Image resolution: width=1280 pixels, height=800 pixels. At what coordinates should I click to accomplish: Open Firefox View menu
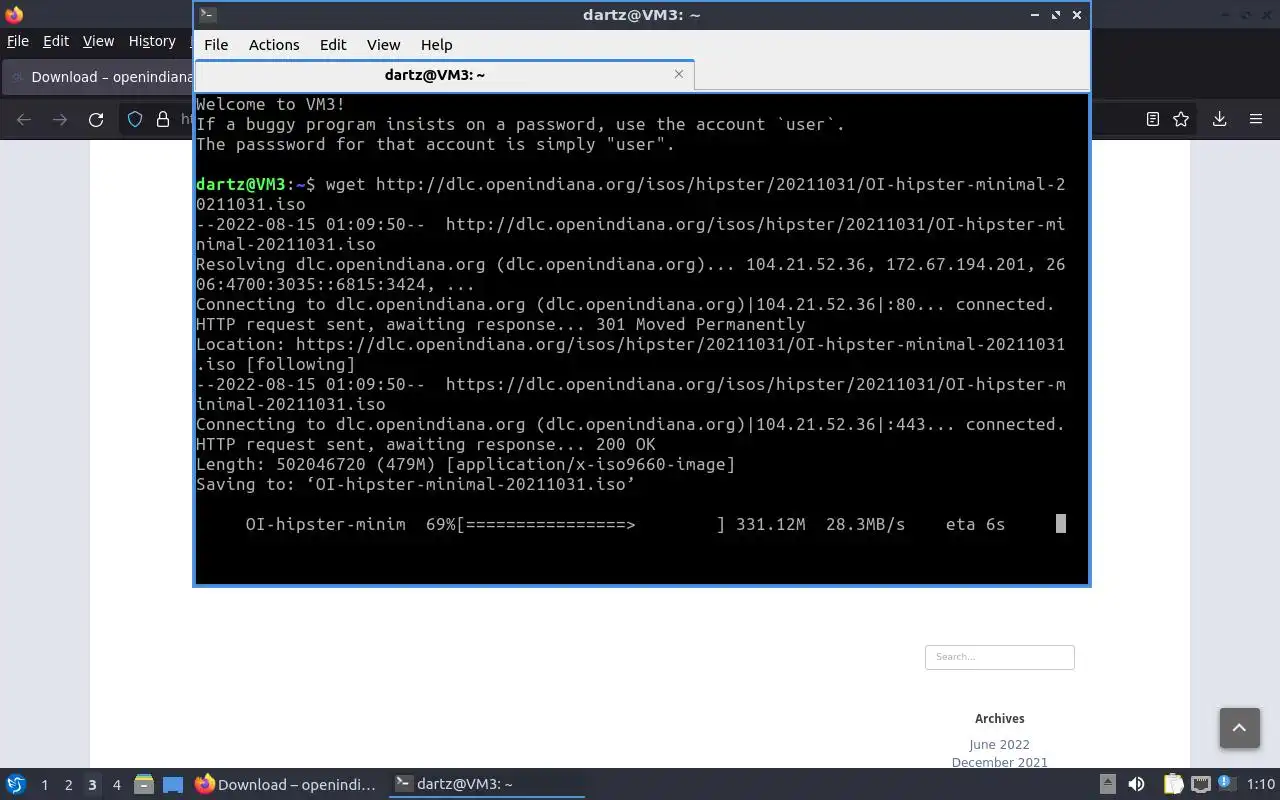pos(98,41)
